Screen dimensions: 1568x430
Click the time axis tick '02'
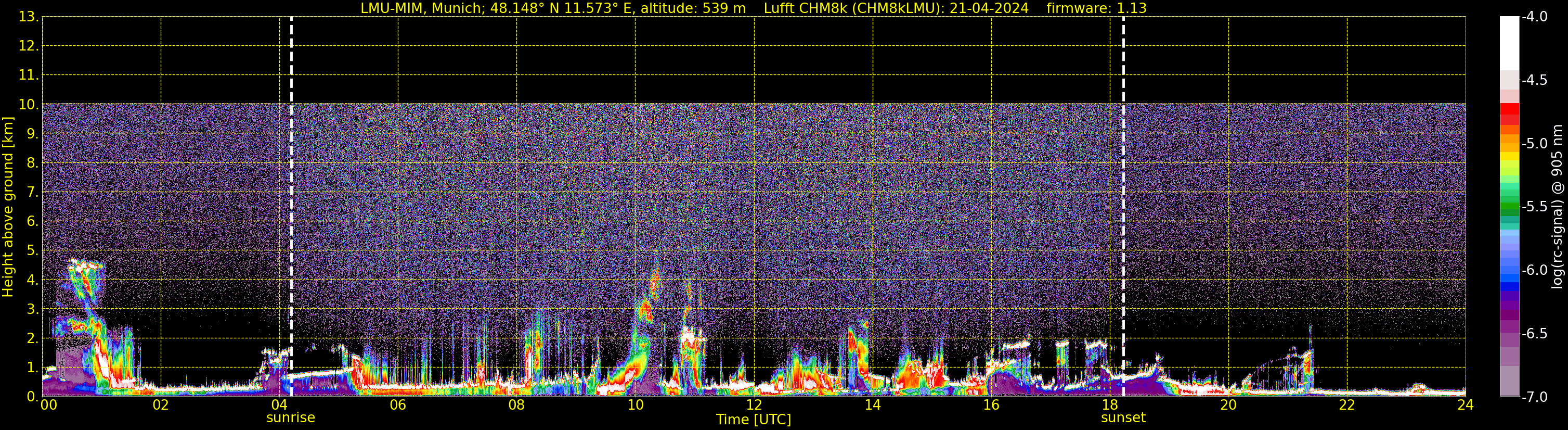161,406
